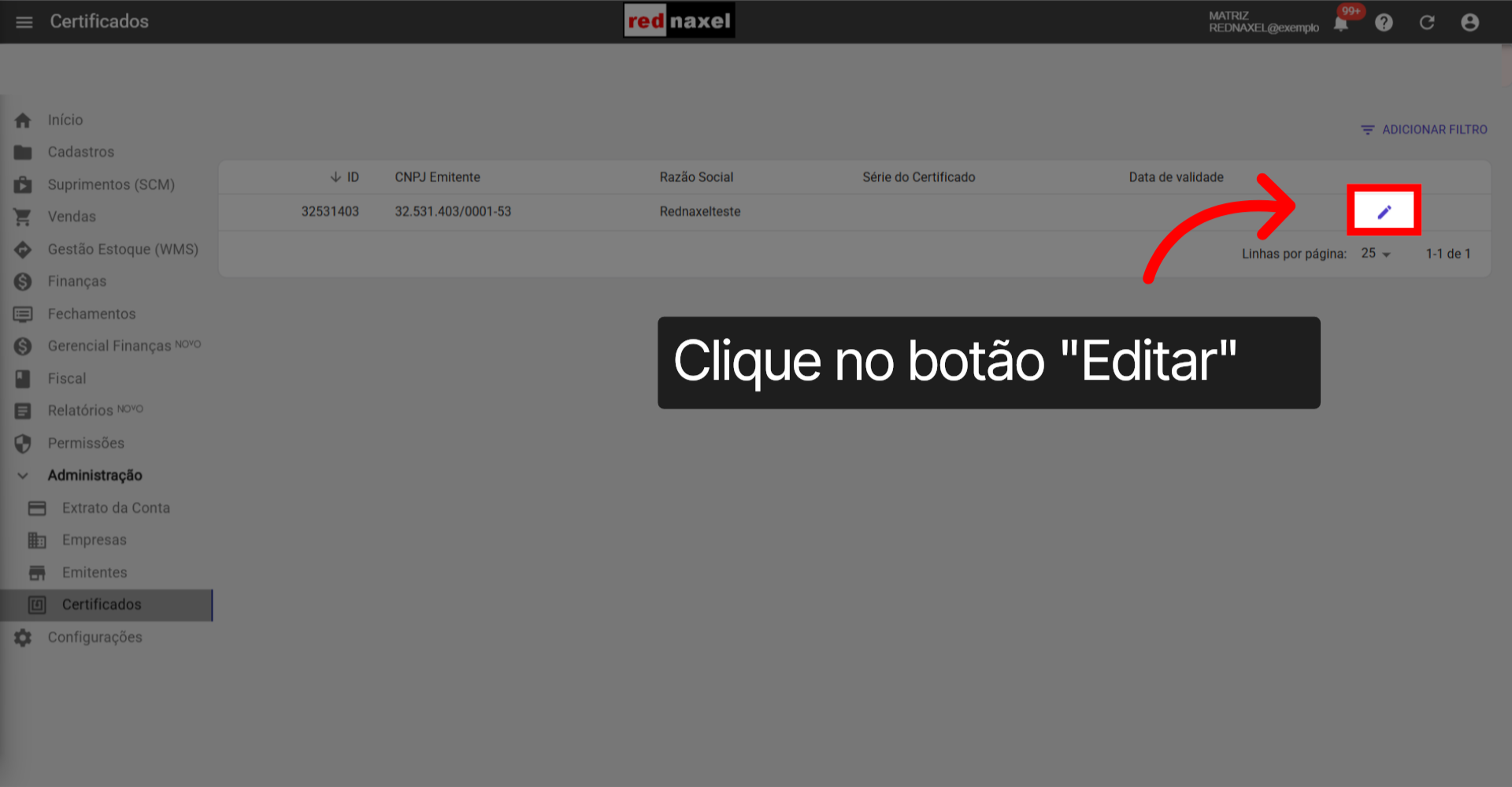Click the pencil edit icon on certificate row

tap(1384, 210)
